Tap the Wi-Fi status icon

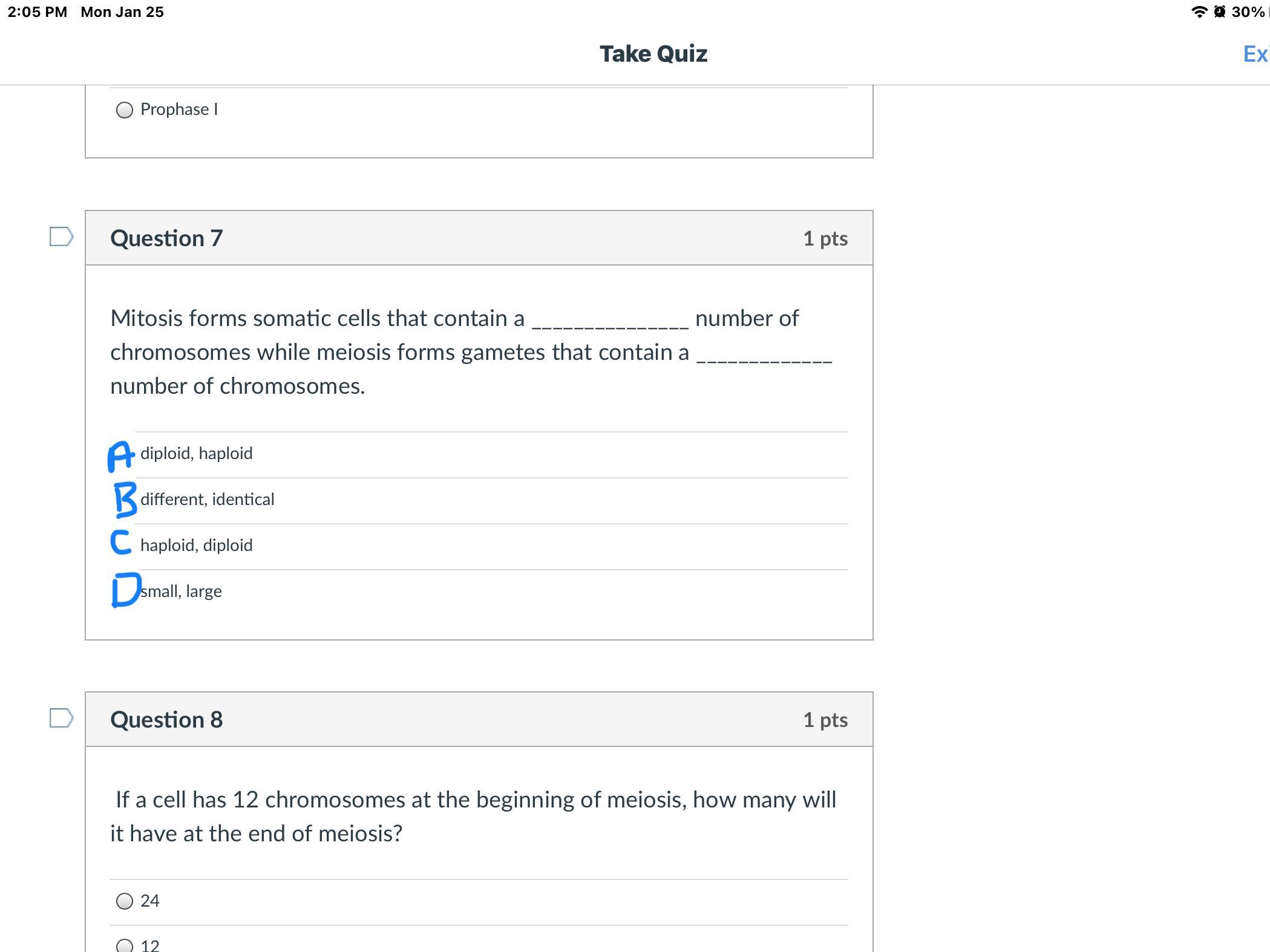click(x=1198, y=12)
